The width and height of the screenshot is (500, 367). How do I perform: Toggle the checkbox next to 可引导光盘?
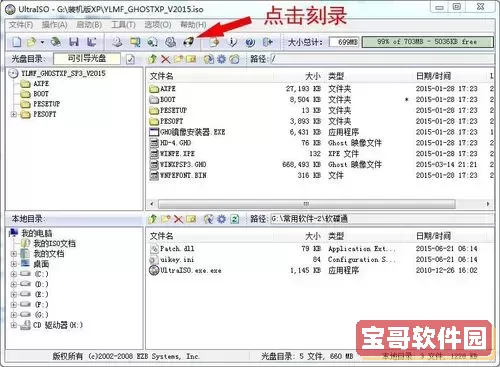pos(130,59)
